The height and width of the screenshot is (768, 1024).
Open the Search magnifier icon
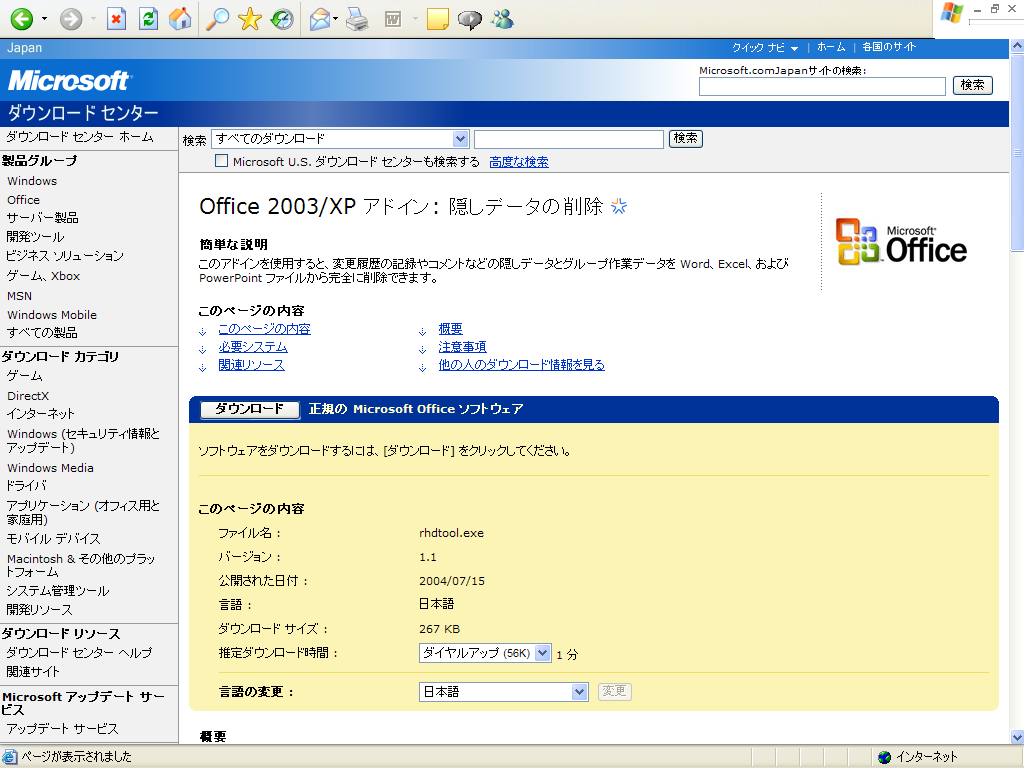[217, 19]
